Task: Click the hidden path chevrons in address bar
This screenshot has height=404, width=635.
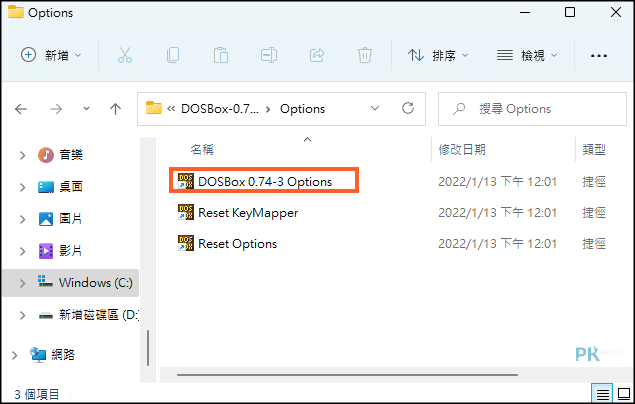Action: click(171, 108)
